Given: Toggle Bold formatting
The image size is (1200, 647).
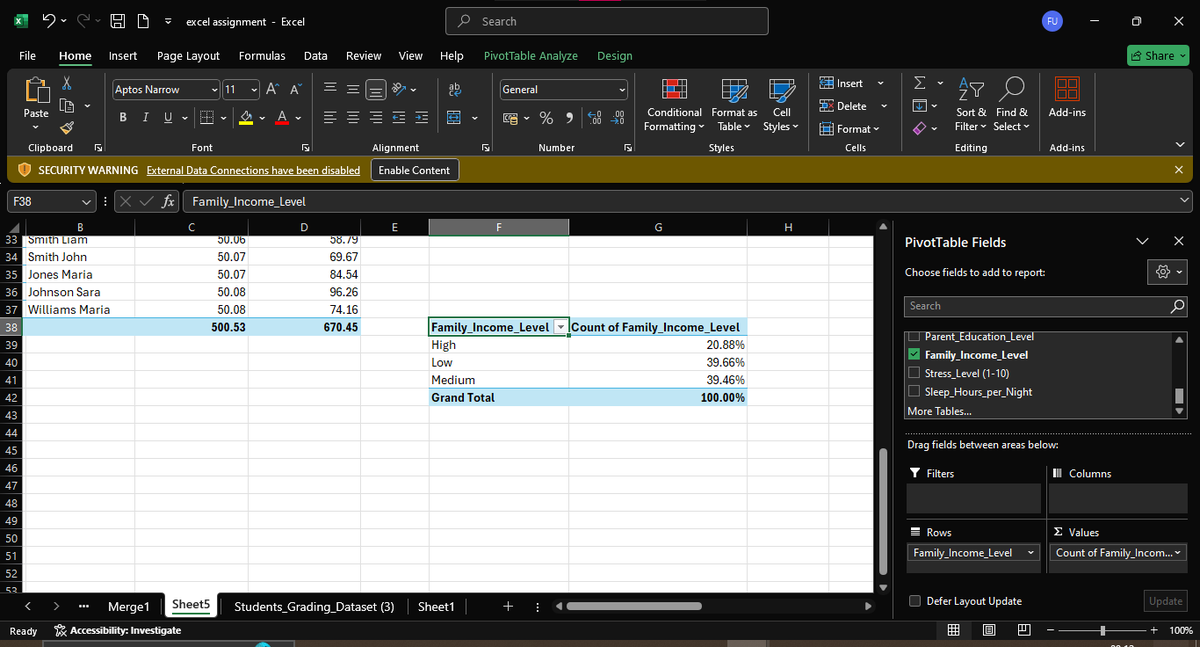Looking at the screenshot, I should (122, 118).
